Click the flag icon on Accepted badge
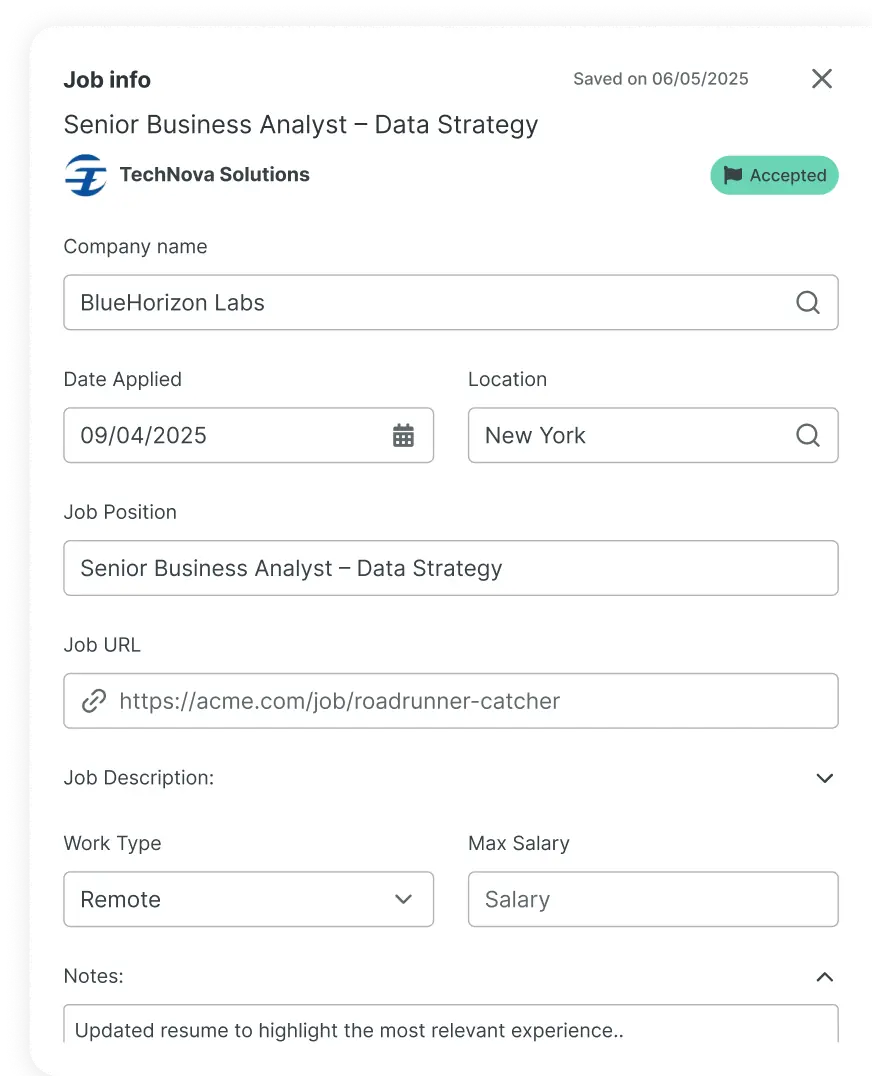 tap(733, 175)
